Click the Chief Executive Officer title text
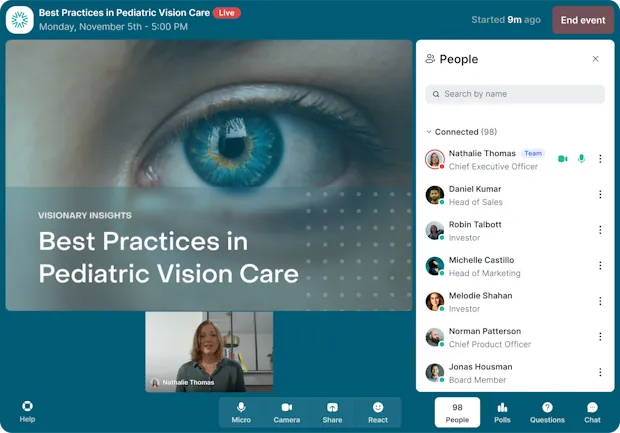 click(x=493, y=166)
